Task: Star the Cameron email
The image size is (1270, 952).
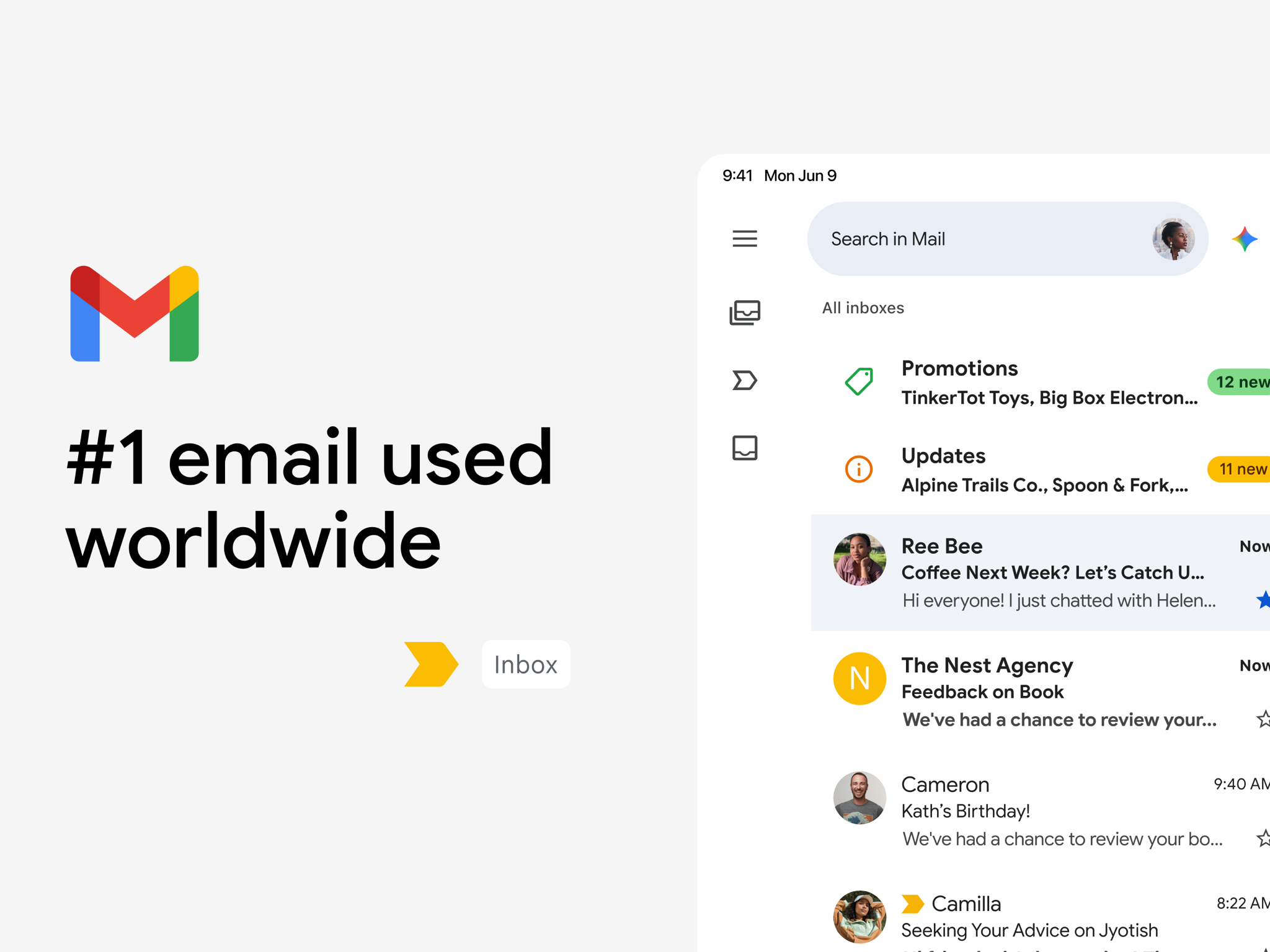Action: click(x=1263, y=838)
